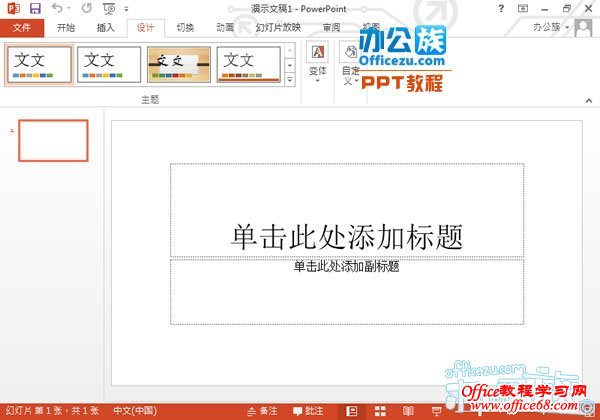Select slide 1 thumbnail in slide panel
The width and height of the screenshot is (600, 420).
[x=53, y=140]
